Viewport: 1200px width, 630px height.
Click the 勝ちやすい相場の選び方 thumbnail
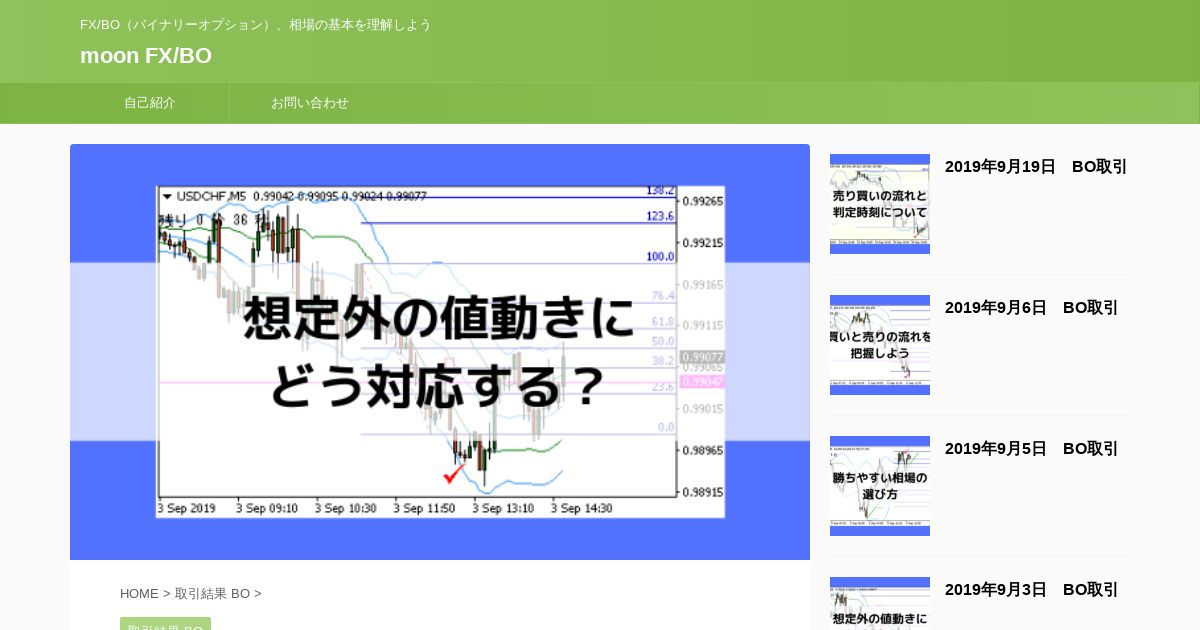point(880,486)
